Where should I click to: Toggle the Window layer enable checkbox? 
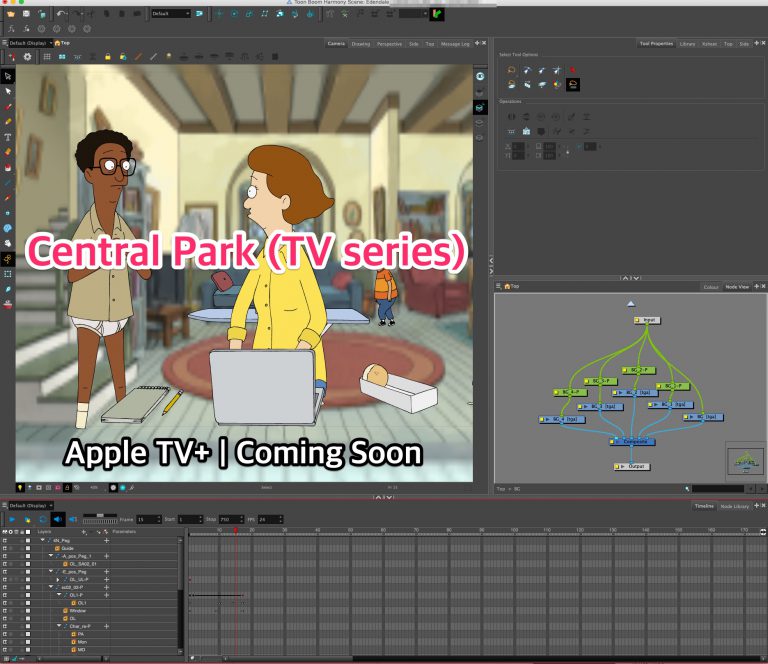[x=28, y=611]
